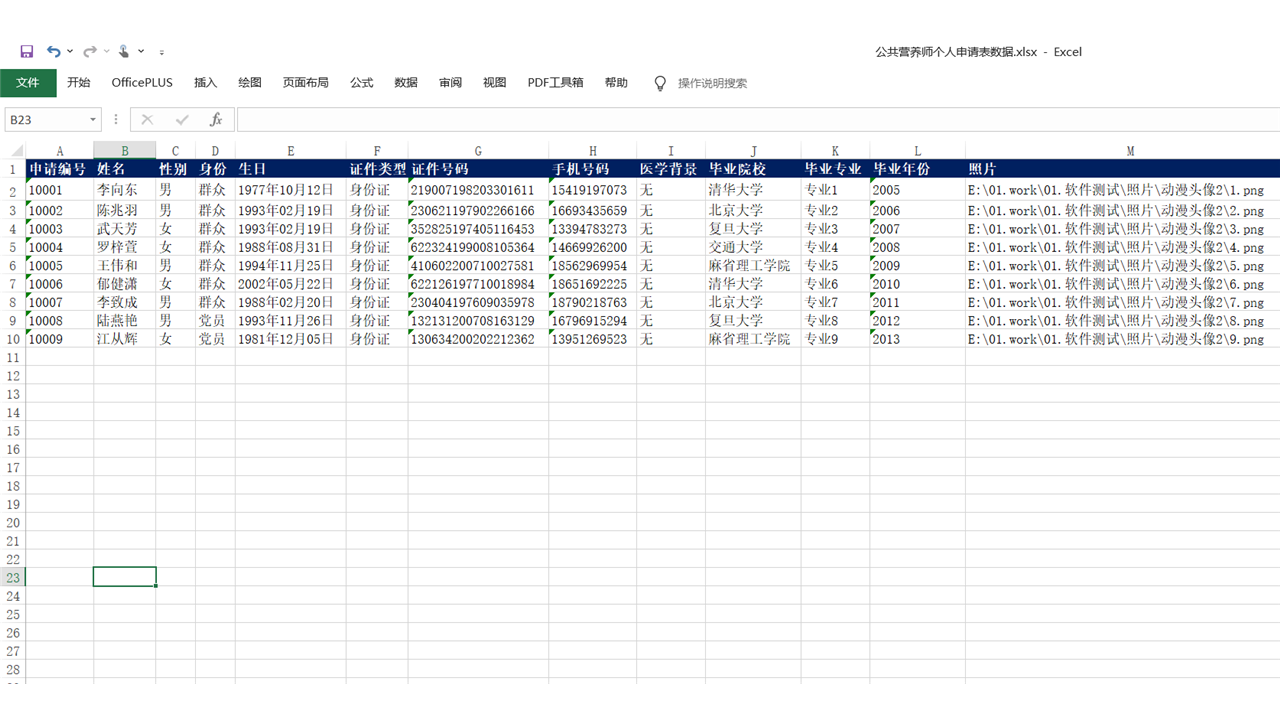Viewport: 1280px width, 720px height.
Task: Expand Customize Quick Access Toolbar menu
Action: (x=162, y=51)
